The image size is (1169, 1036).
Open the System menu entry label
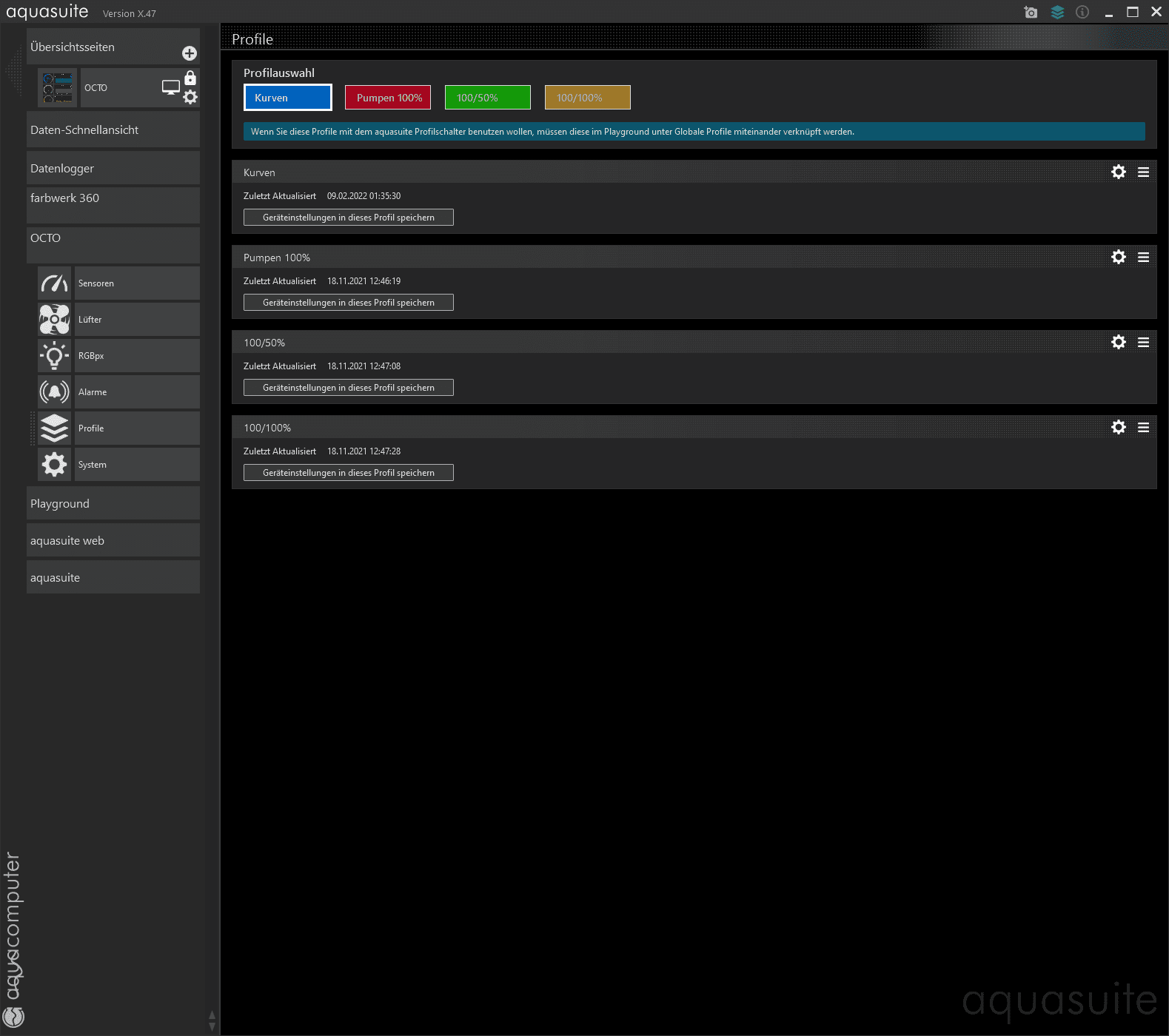pos(137,465)
